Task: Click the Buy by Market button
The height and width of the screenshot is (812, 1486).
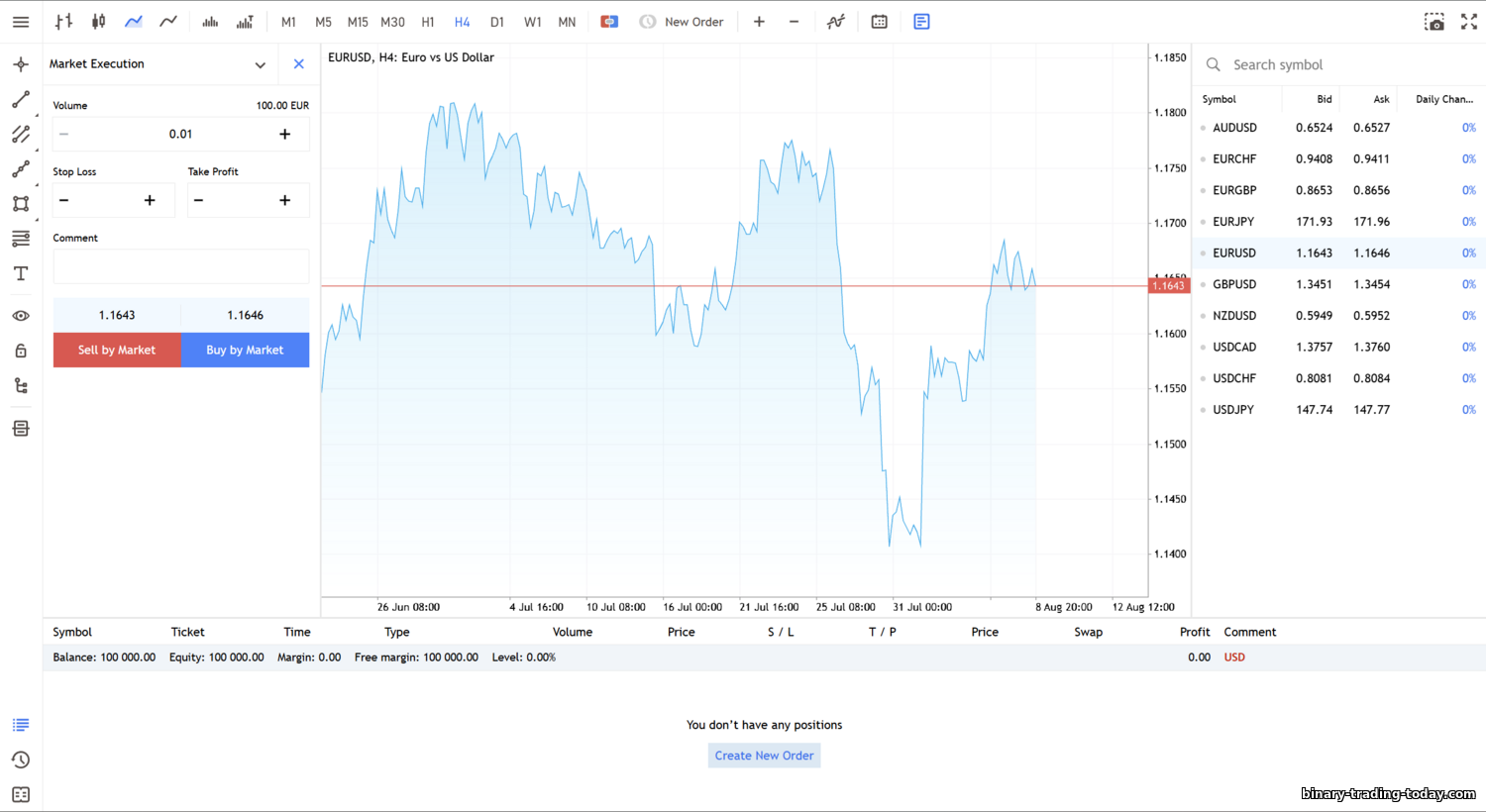Action: (x=245, y=350)
